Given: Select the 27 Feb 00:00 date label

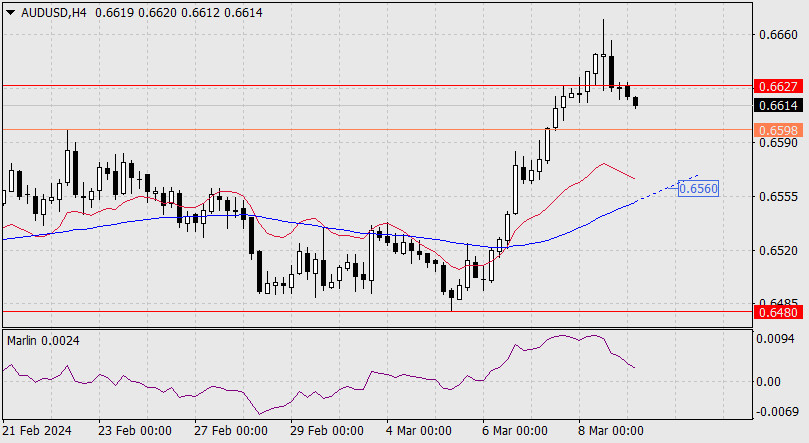Looking at the screenshot, I should click(x=231, y=431).
